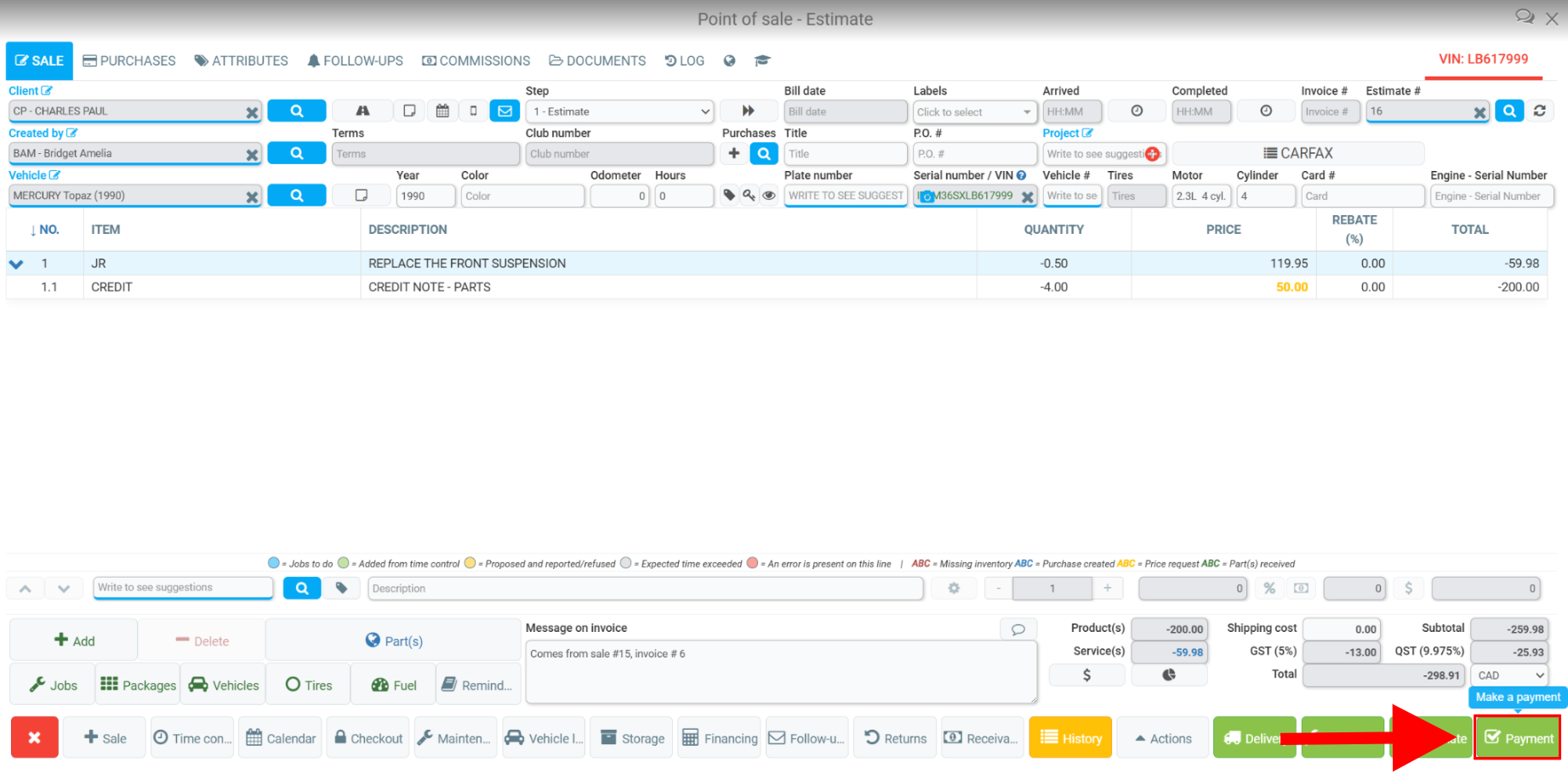Click the yellow History button
1568x774 pixels.
(1070, 738)
